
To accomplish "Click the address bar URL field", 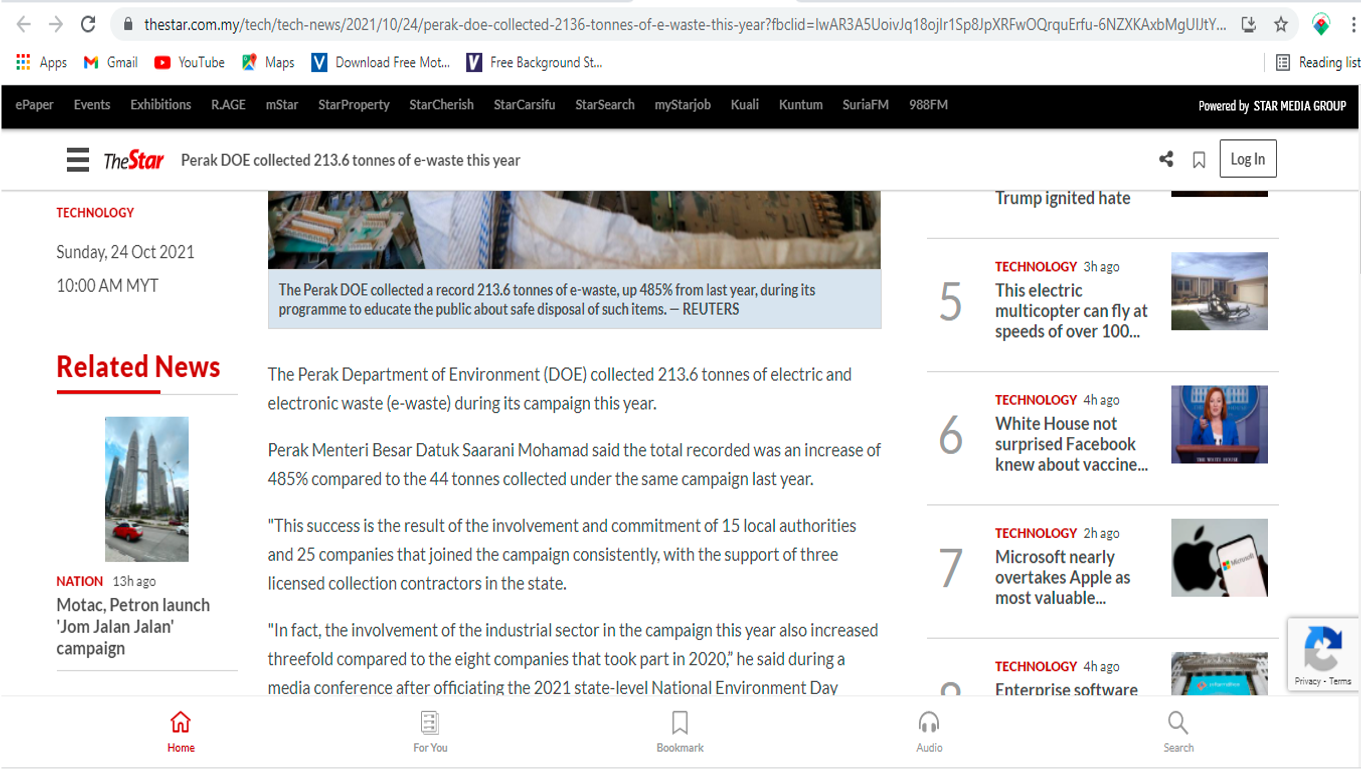I will [x=684, y=24].
